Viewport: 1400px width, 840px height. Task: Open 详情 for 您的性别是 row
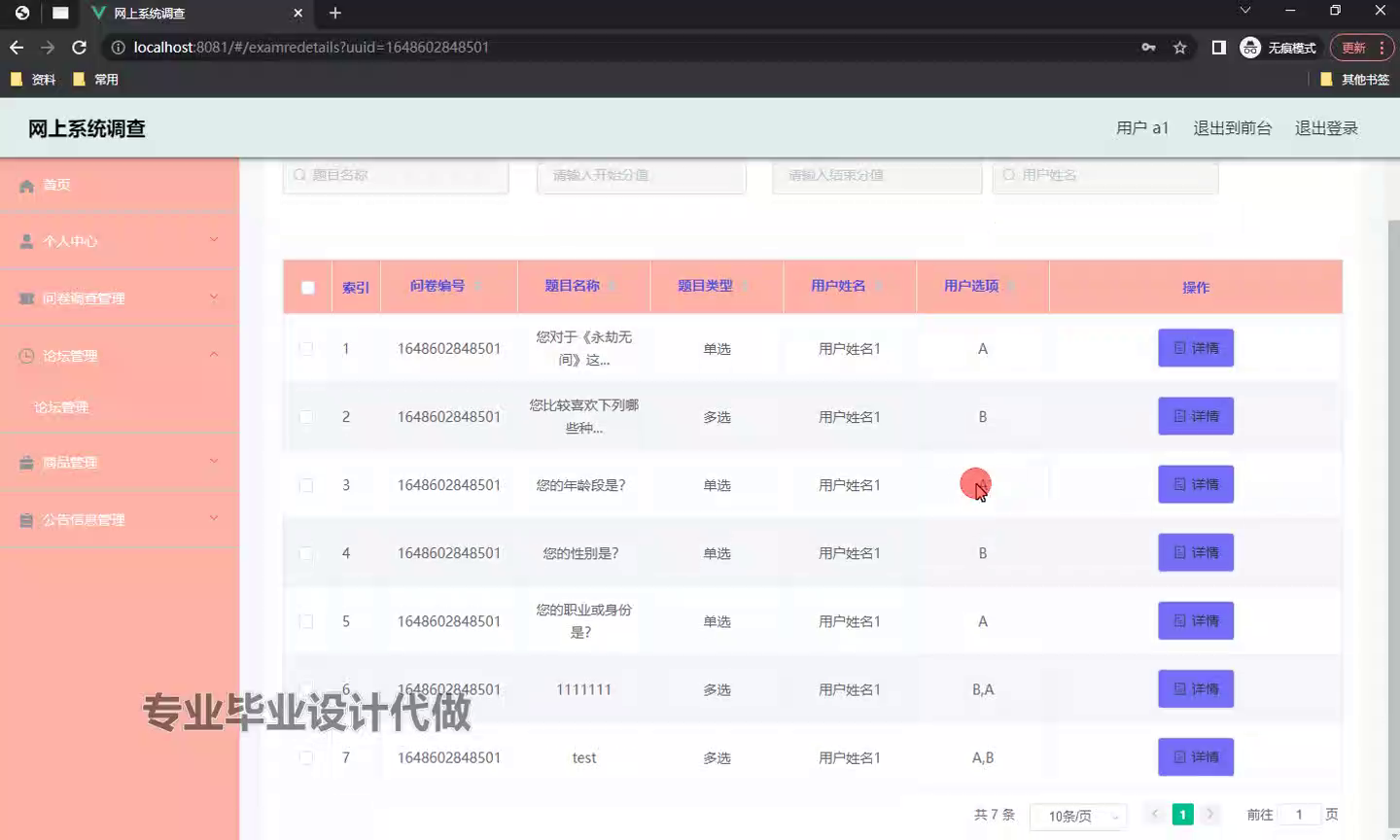(x=1196, y=552)
